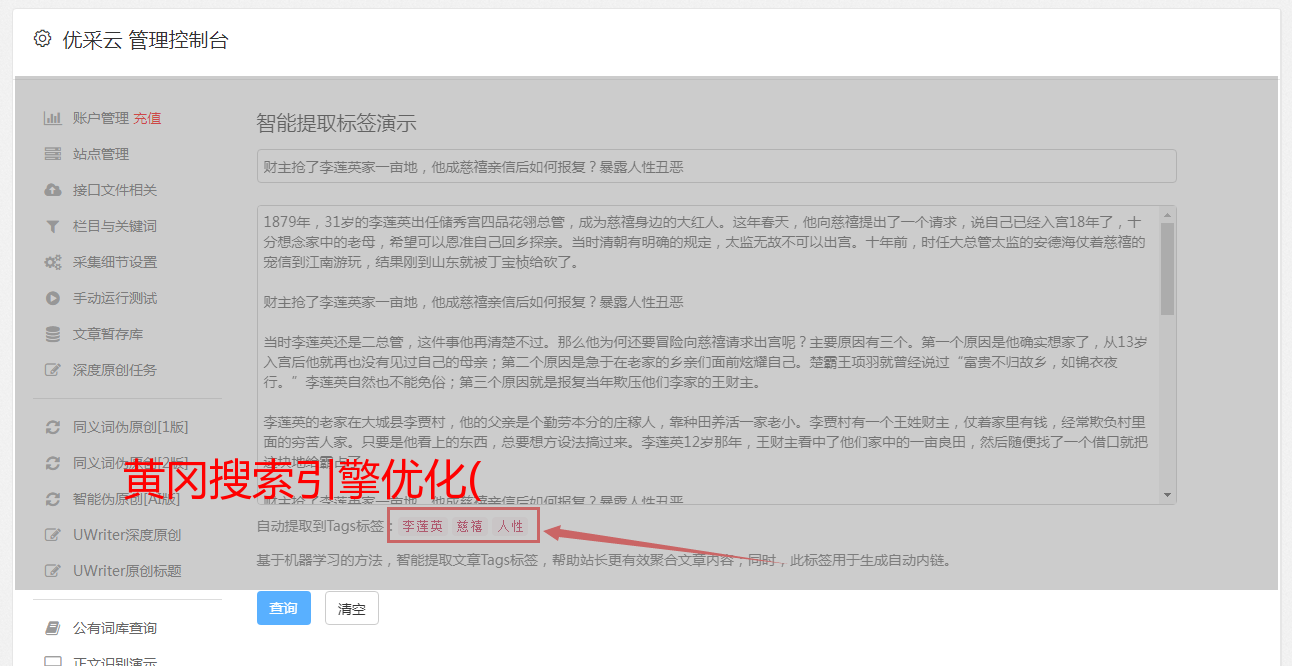Open 公有词库查询
Screen dimensions: 1292x666
click(115, 628)
